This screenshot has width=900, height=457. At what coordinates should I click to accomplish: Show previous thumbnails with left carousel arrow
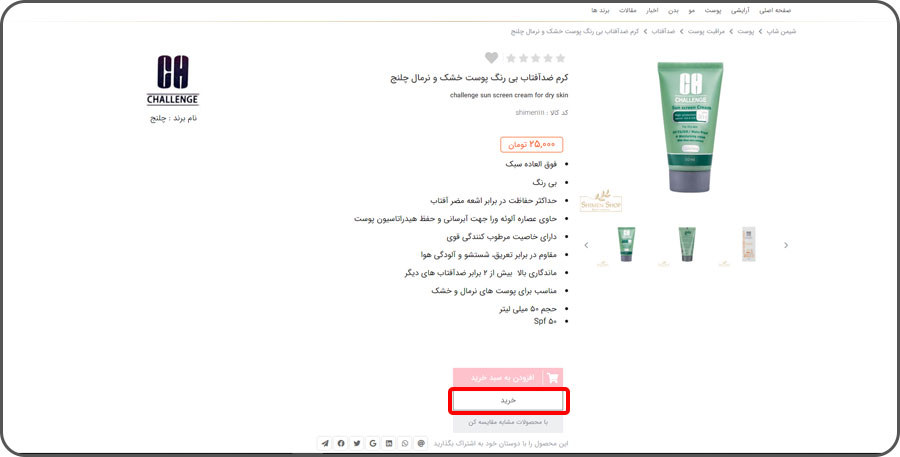pos(586,245)
